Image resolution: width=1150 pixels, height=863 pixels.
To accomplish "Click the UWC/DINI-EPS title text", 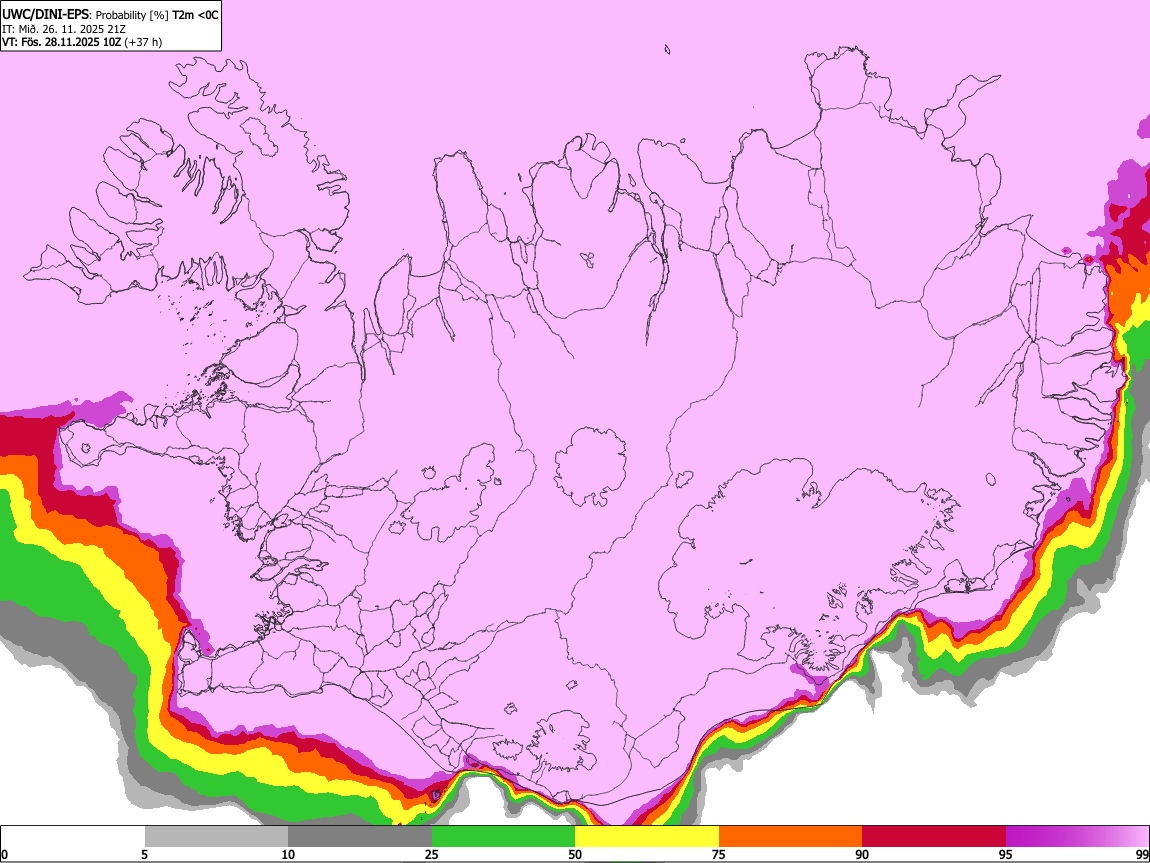I will pyautogui.click(x=44, y=15).
